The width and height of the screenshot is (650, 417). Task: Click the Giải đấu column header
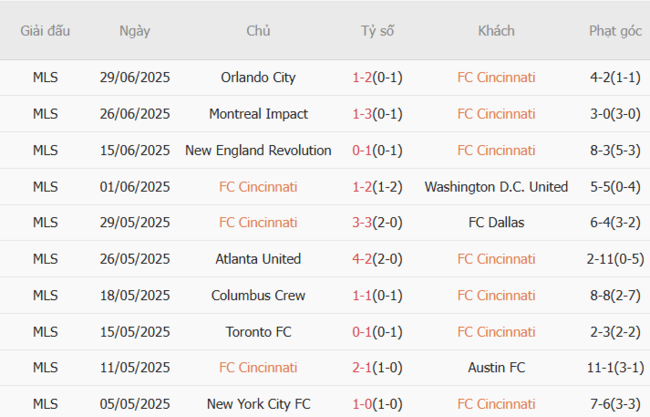(45, 31)
